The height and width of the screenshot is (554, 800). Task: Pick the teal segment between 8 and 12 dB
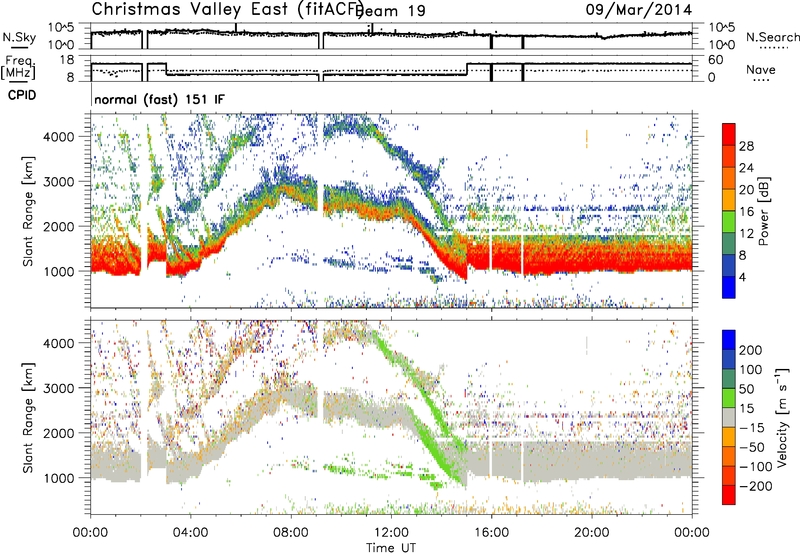[x=729, y=243]
